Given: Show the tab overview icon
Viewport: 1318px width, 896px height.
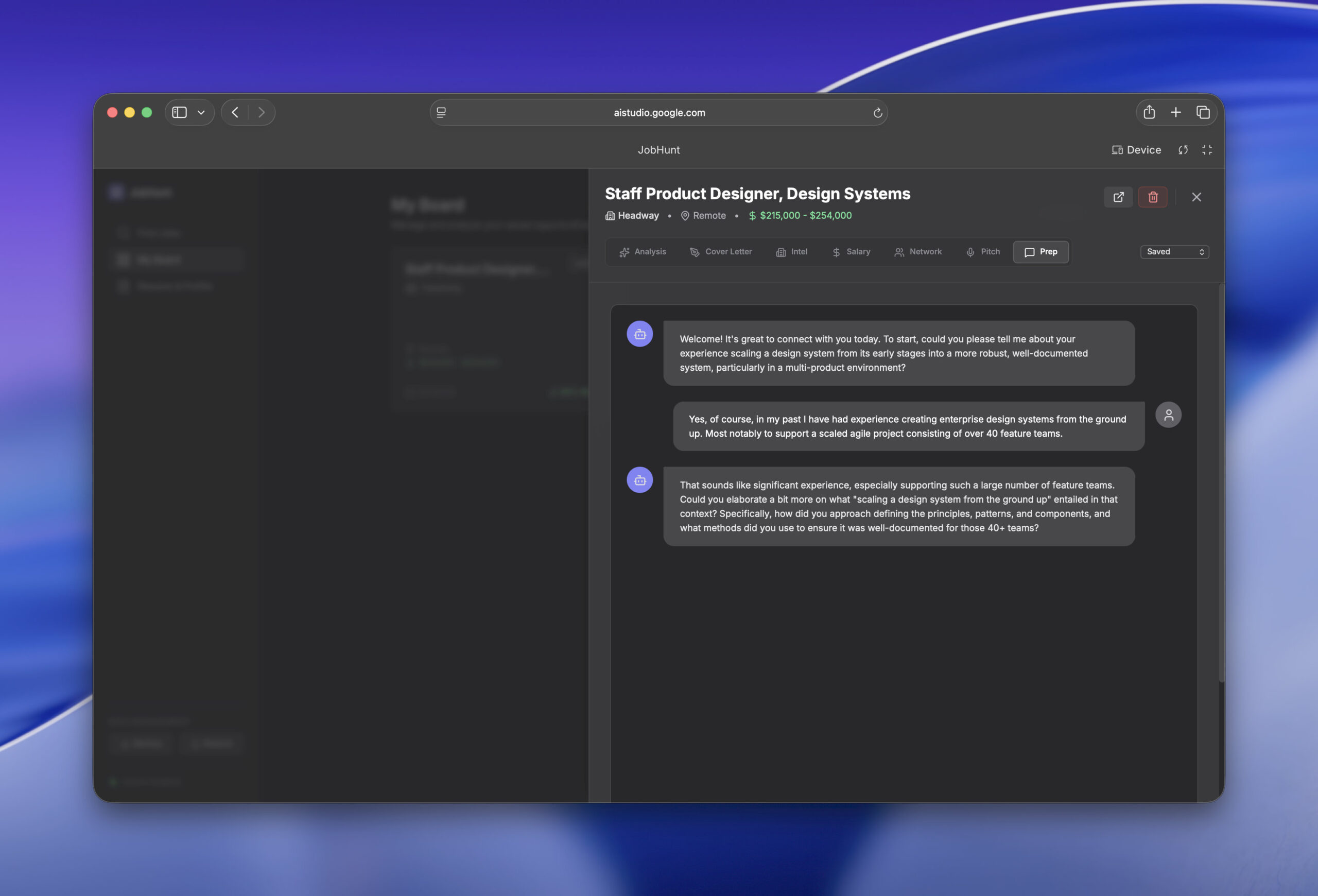Looking at the screenshot, I should tap(1202, 112).
